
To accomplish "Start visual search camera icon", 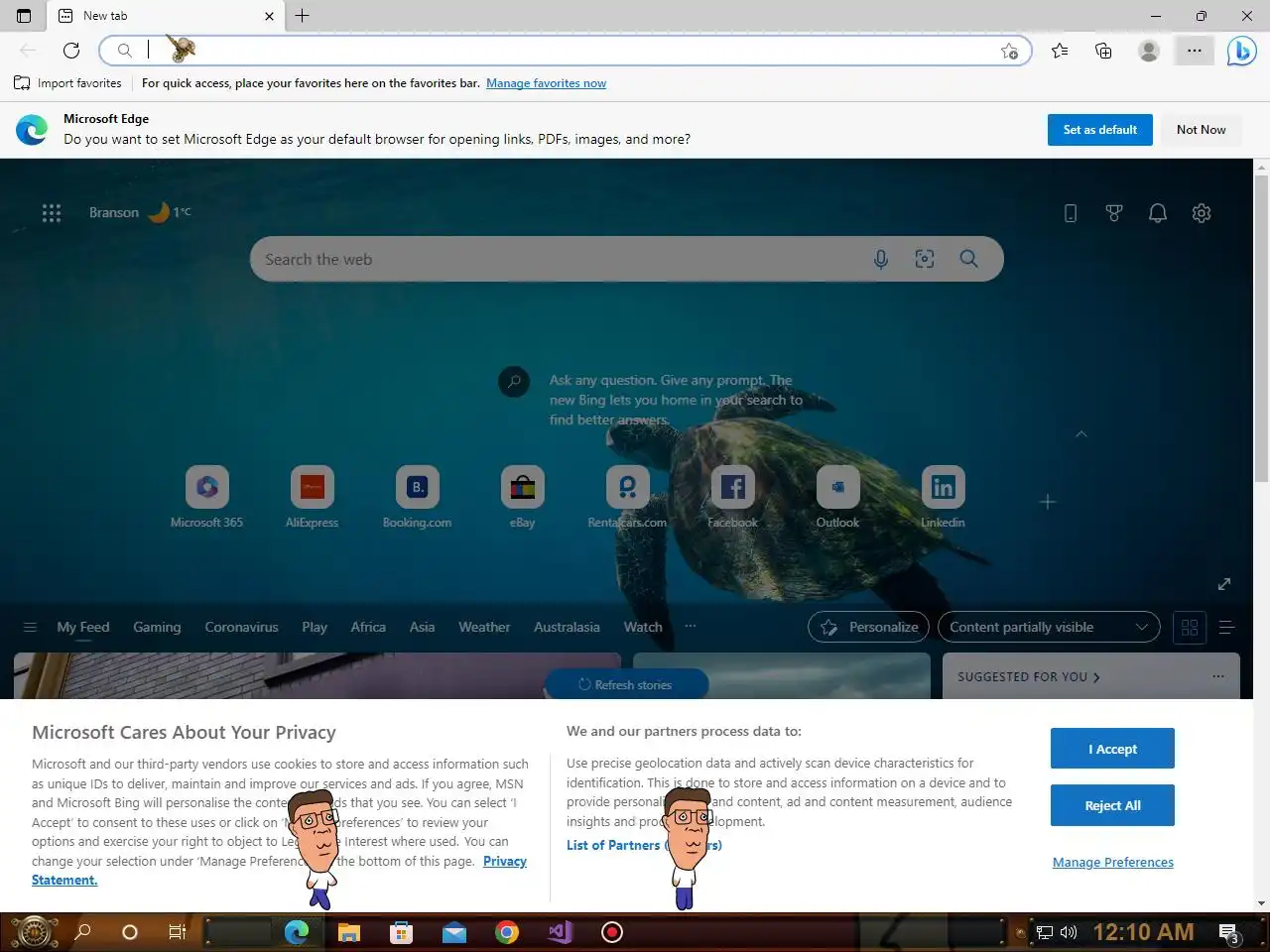I will (925, 259).
